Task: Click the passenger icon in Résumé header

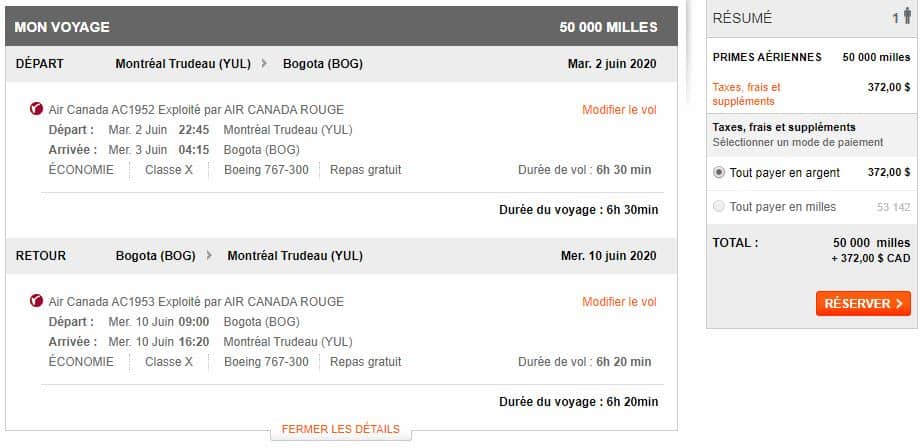Action: point(906,17)
